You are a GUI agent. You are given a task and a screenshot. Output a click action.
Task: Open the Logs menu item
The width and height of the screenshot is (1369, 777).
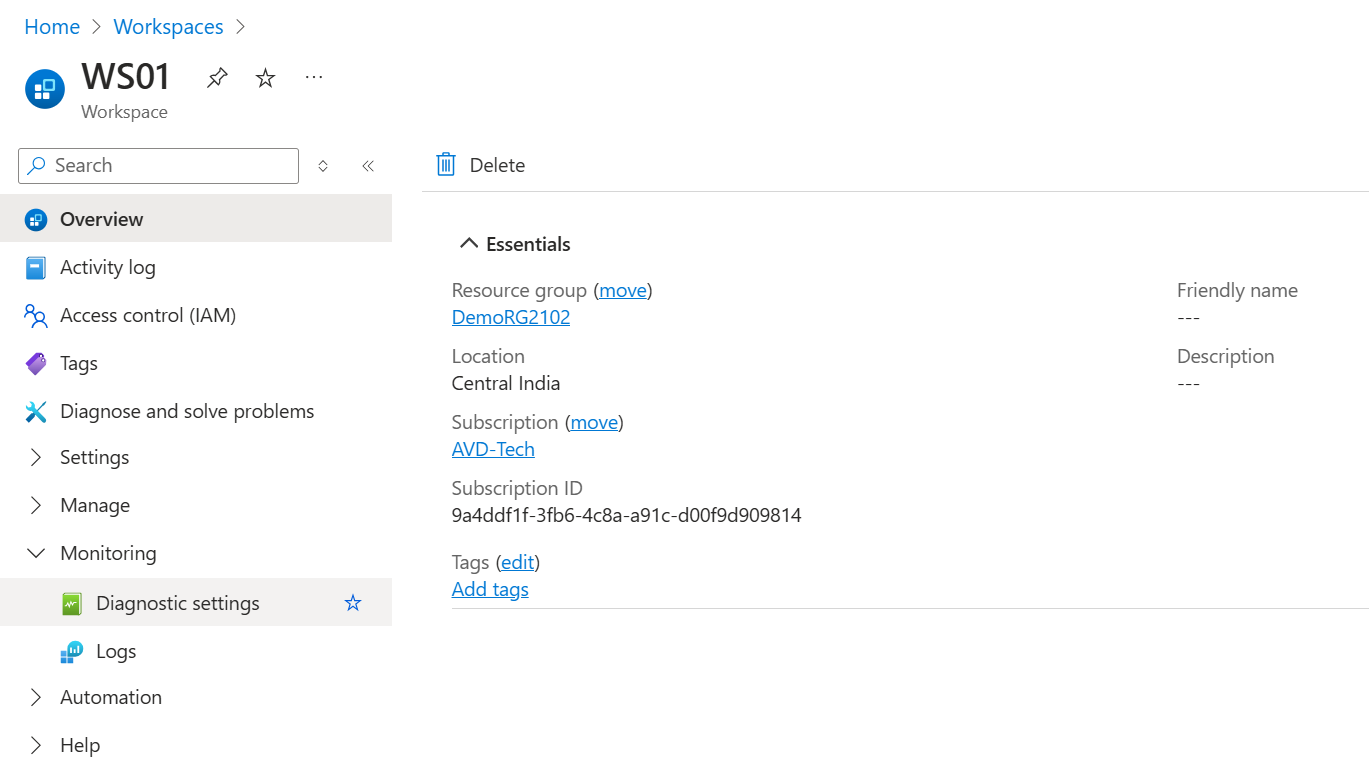[x=196, y=651]
